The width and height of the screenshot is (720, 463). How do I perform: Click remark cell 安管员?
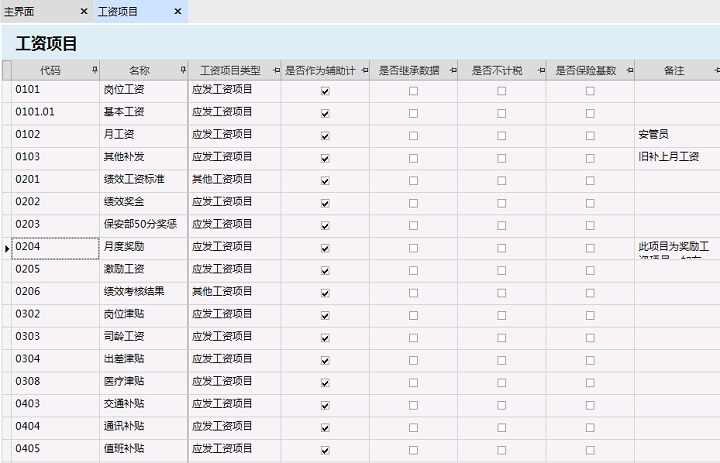click(677, 136)
